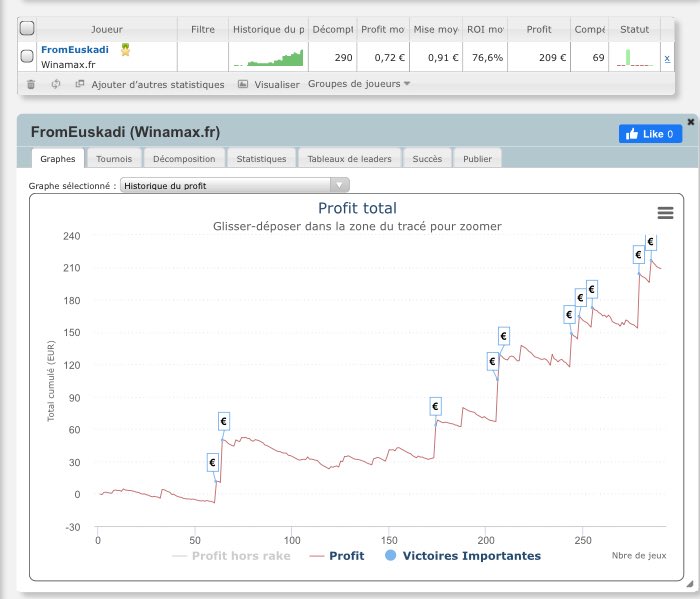This screenshot has width=700, height=599.
Task: Click the Facebook Like button
Action: coord(650,134)
